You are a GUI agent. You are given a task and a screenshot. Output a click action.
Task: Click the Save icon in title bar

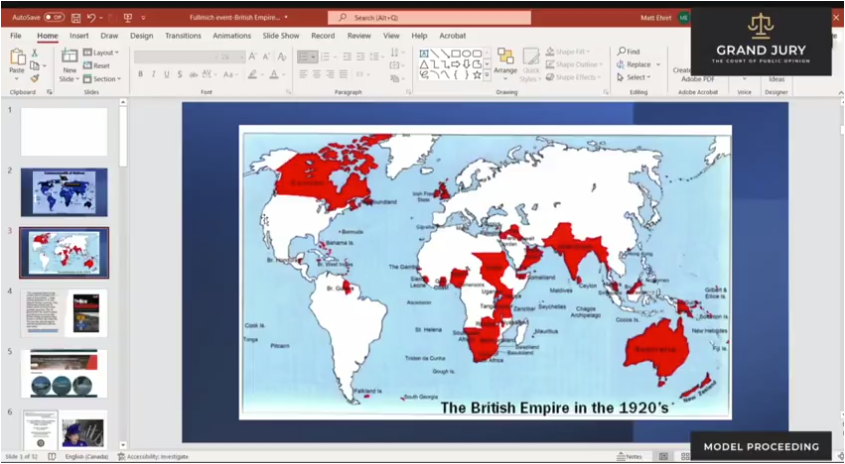click(76, 18)
